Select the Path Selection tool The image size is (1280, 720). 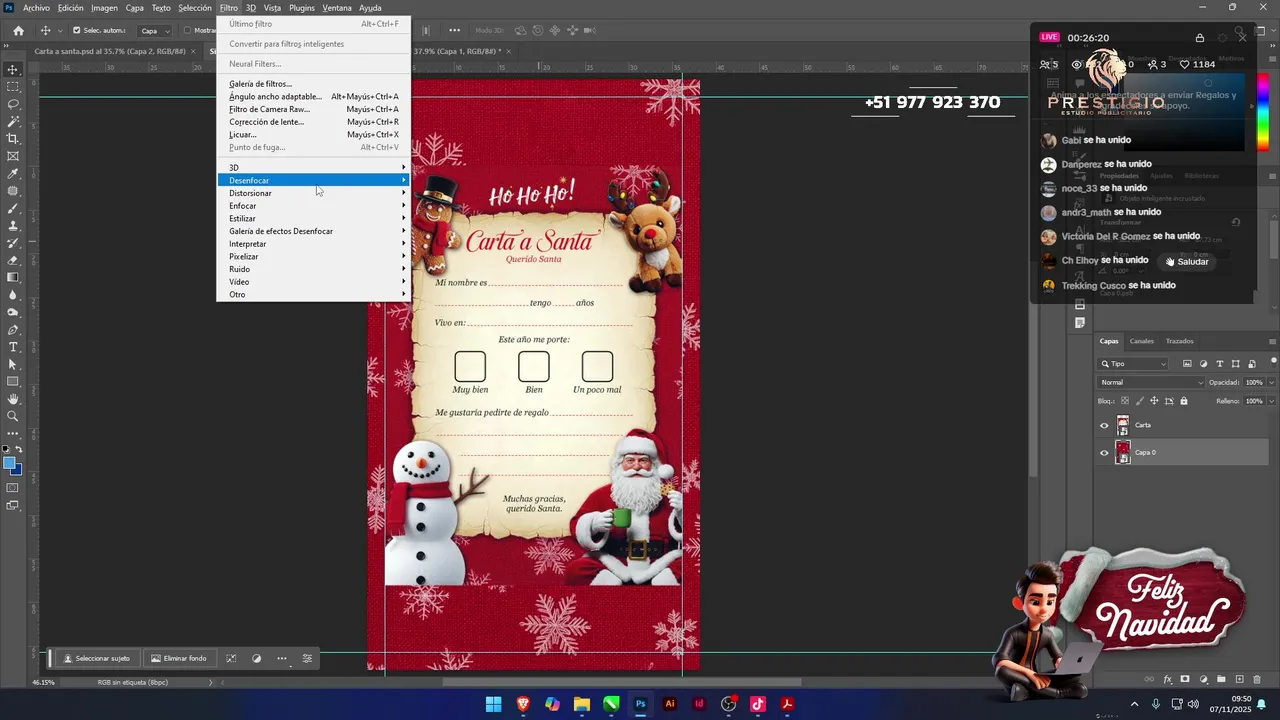13,364
